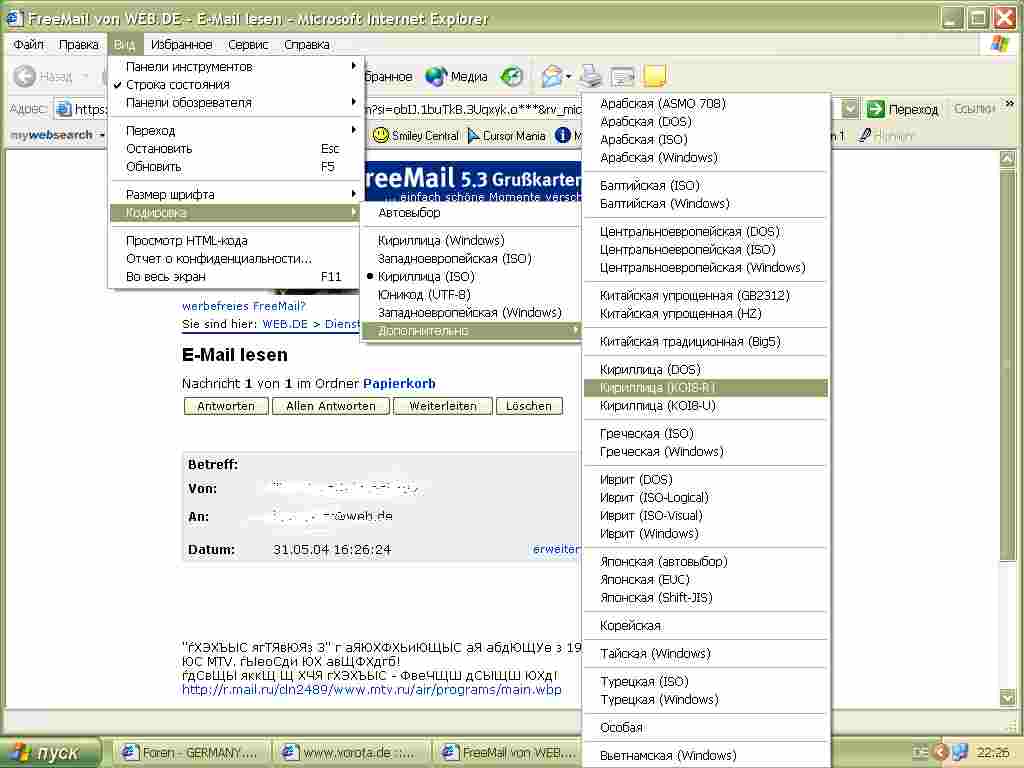Open the Favorites (Избранное) menu

[182, 44]
